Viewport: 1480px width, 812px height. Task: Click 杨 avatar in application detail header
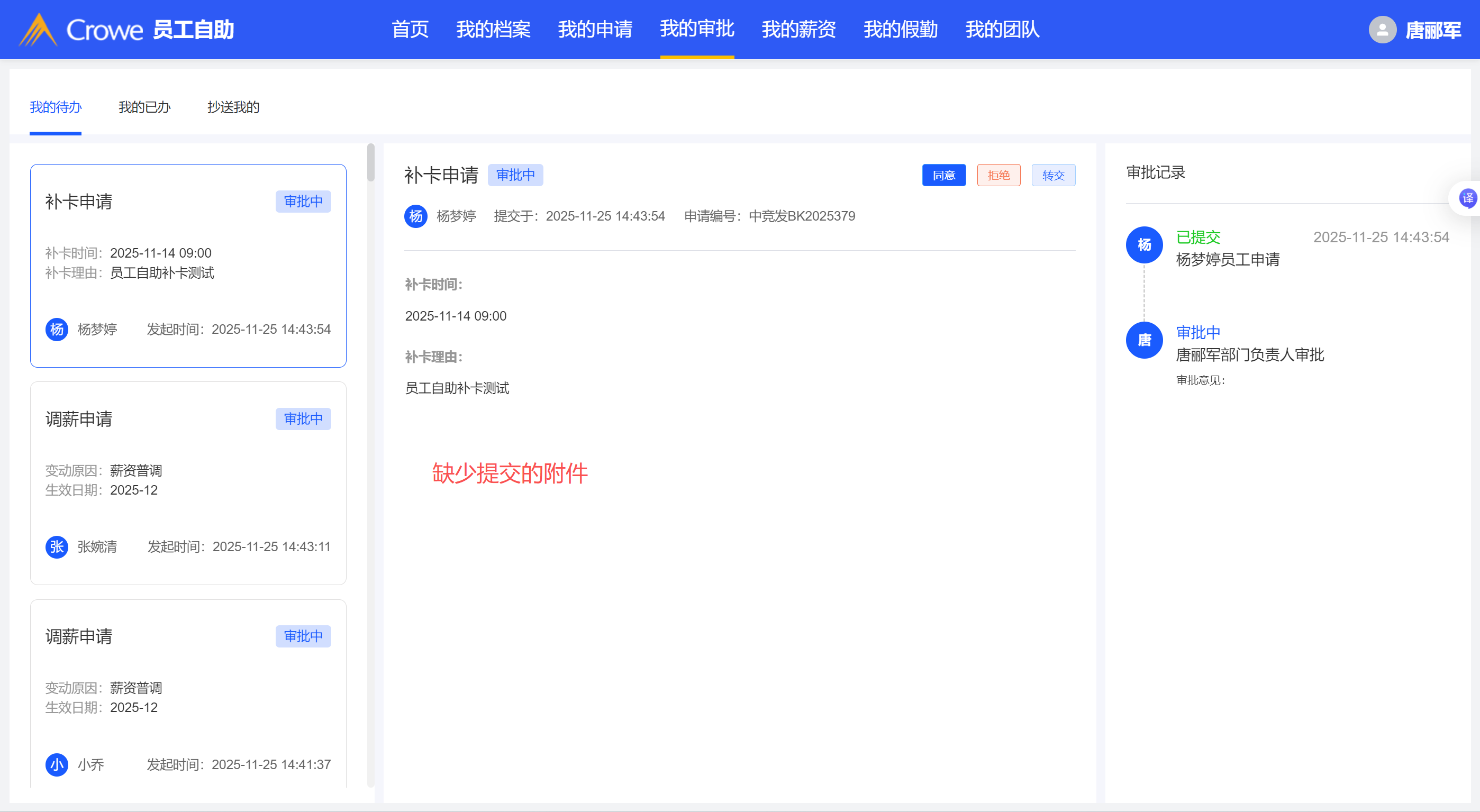(415, 216)
